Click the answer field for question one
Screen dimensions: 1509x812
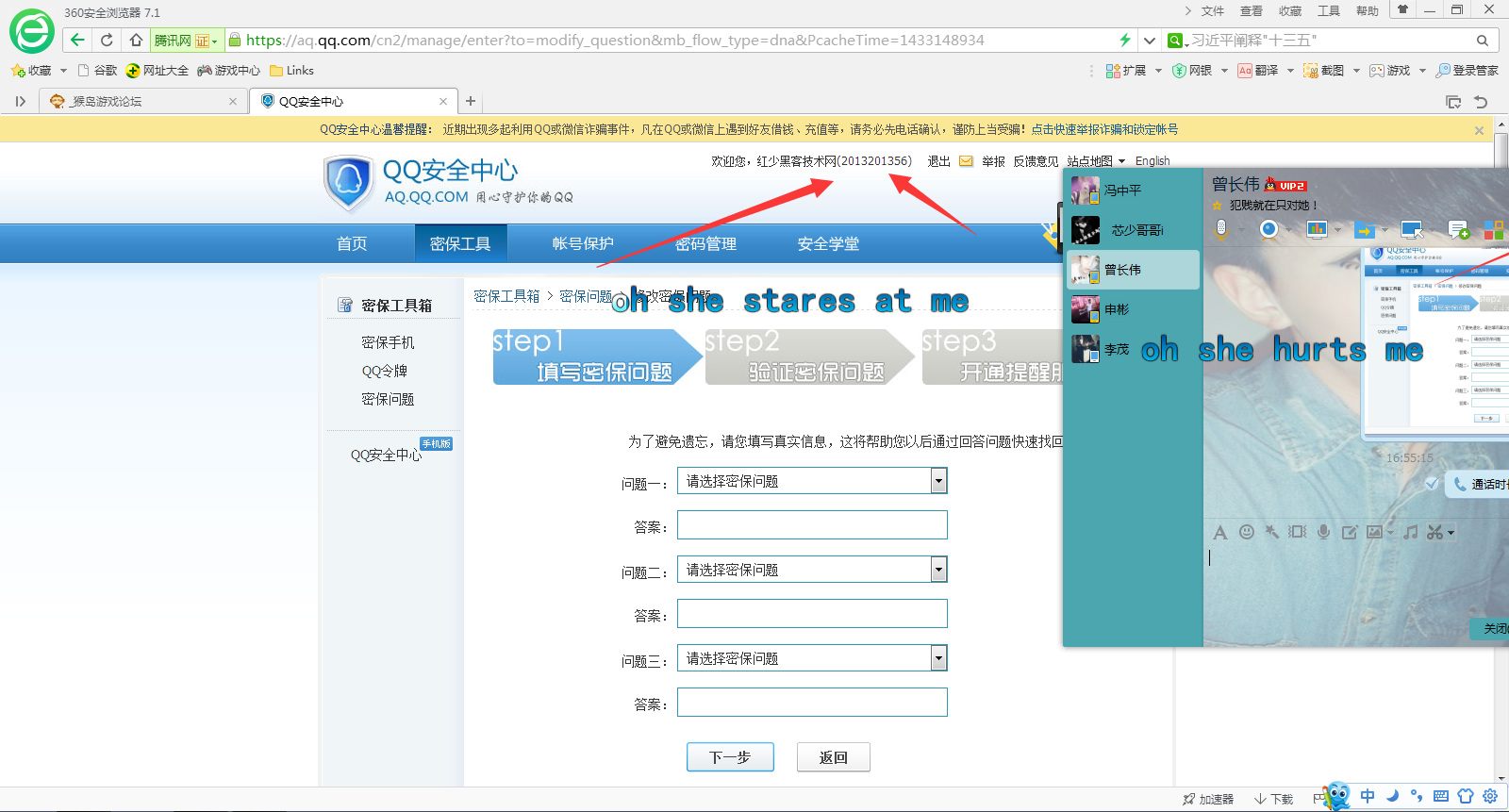tap(812, 525)
